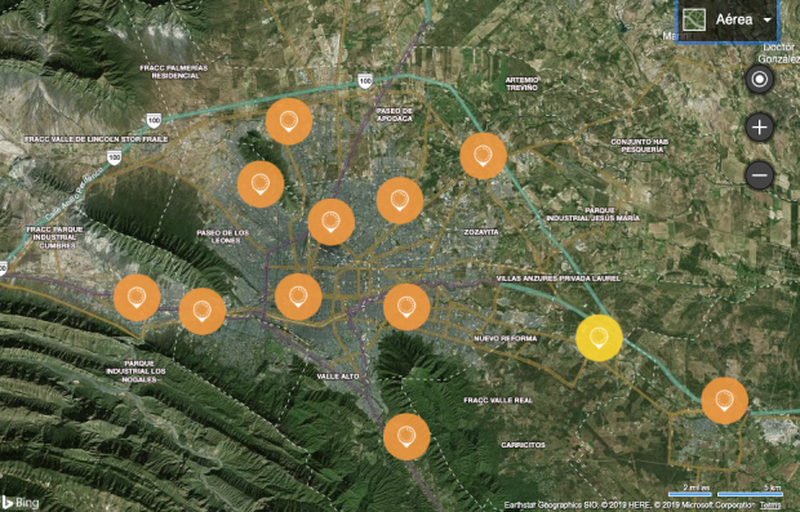Open the Terms link
The width and height of the screenshot is (800, 512).
click(x=770, y=505)
